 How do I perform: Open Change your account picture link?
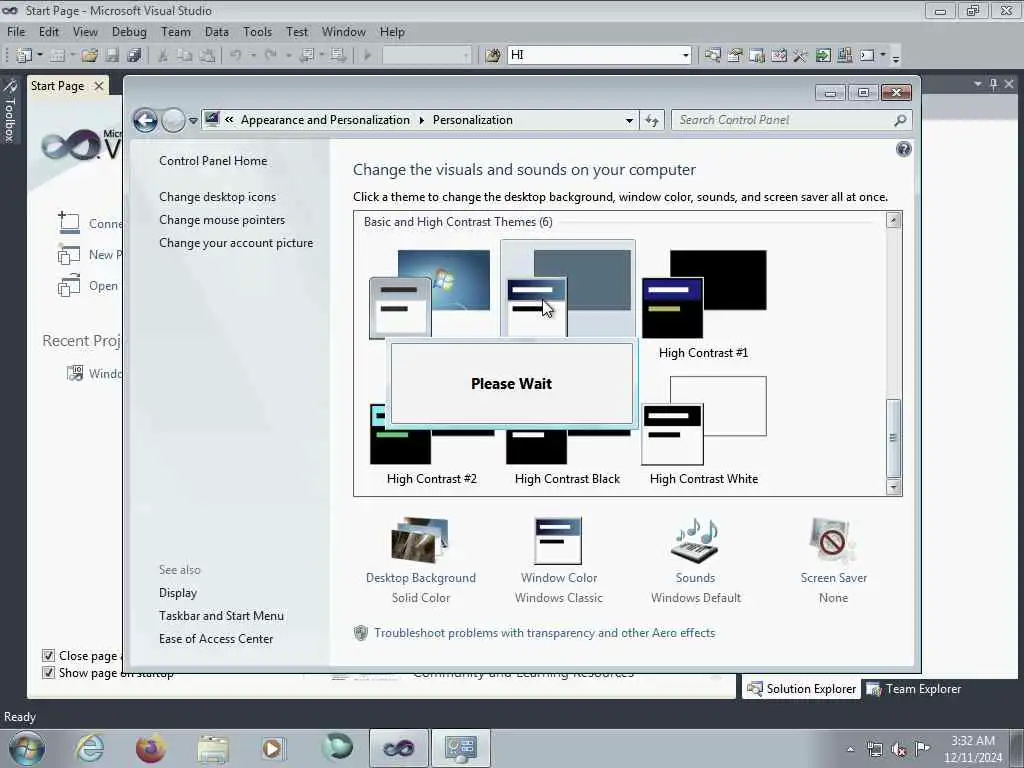pos(236,243)
